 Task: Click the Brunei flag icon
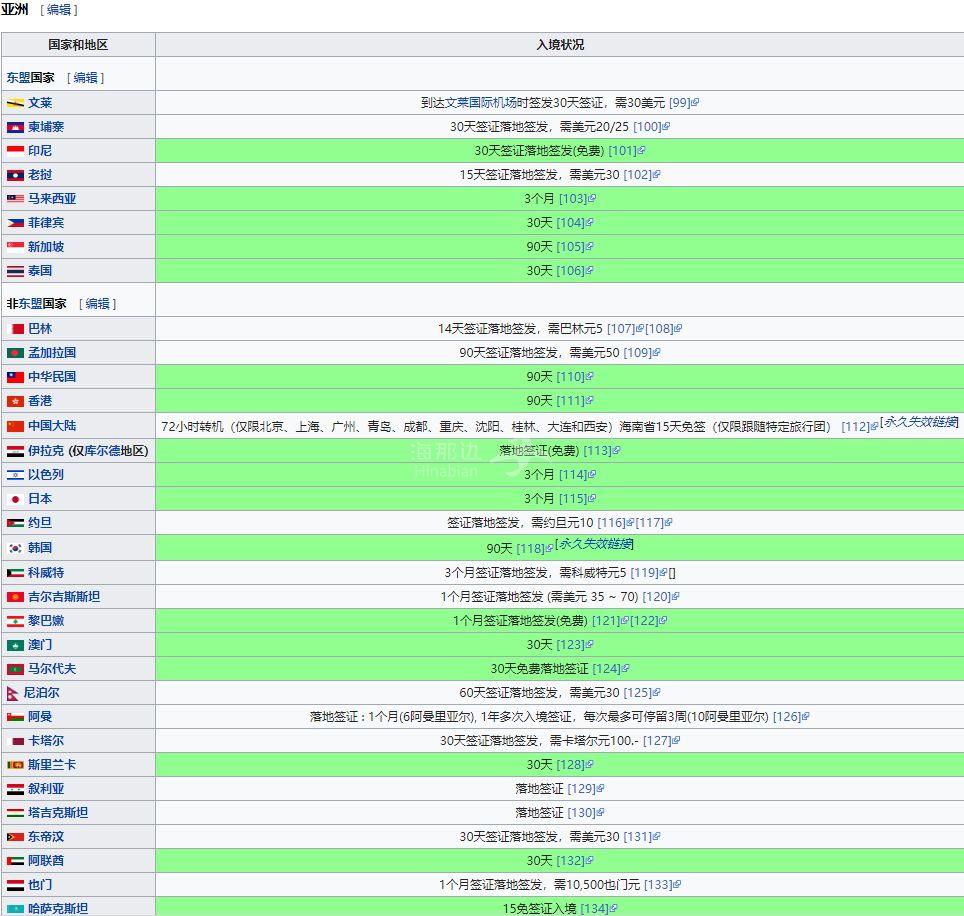(15, 103)
